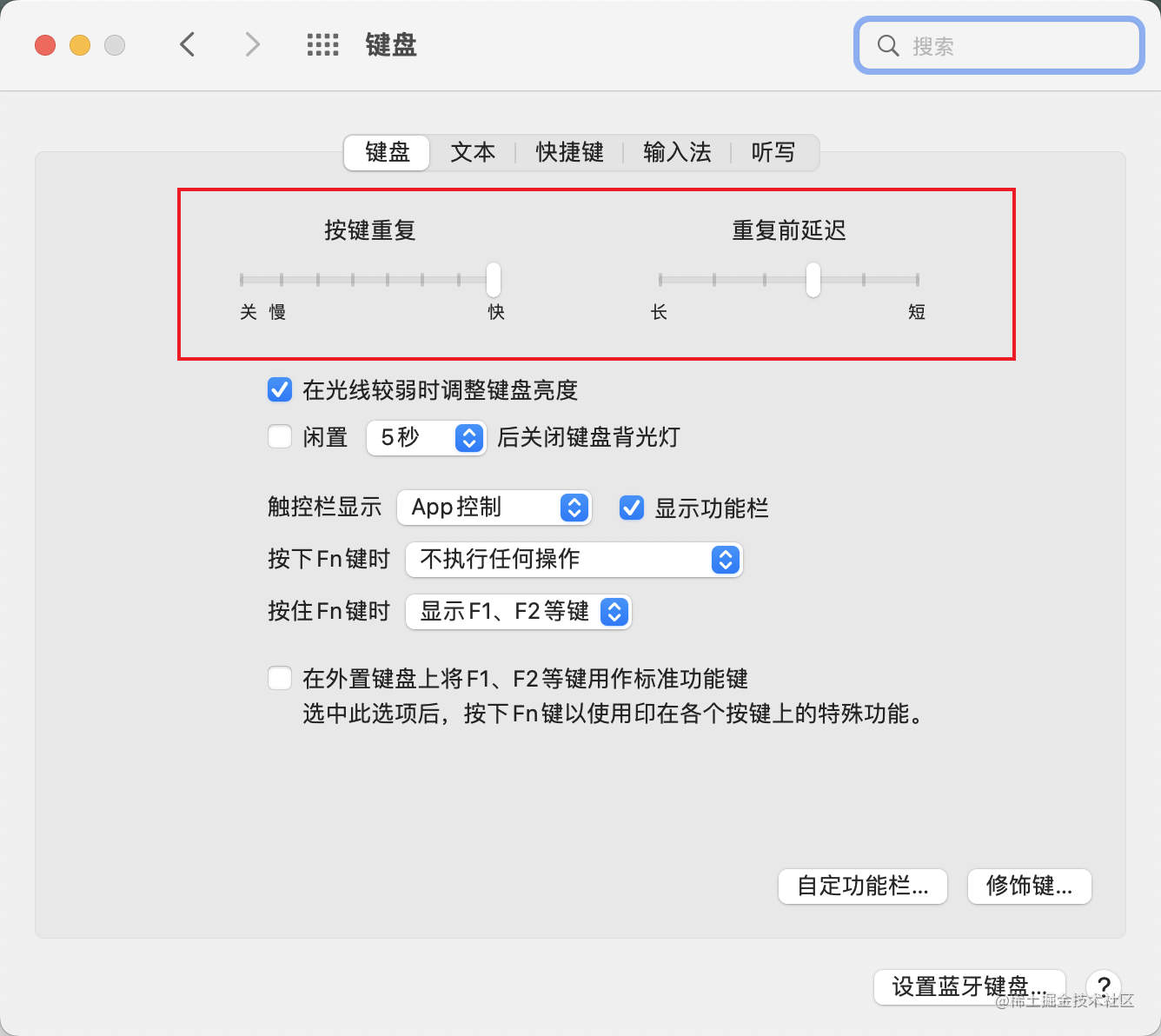This screenshot has height=1036, width=1161.
Task: Click the 键盘 window title text
Action: click(x=391, y=45)
